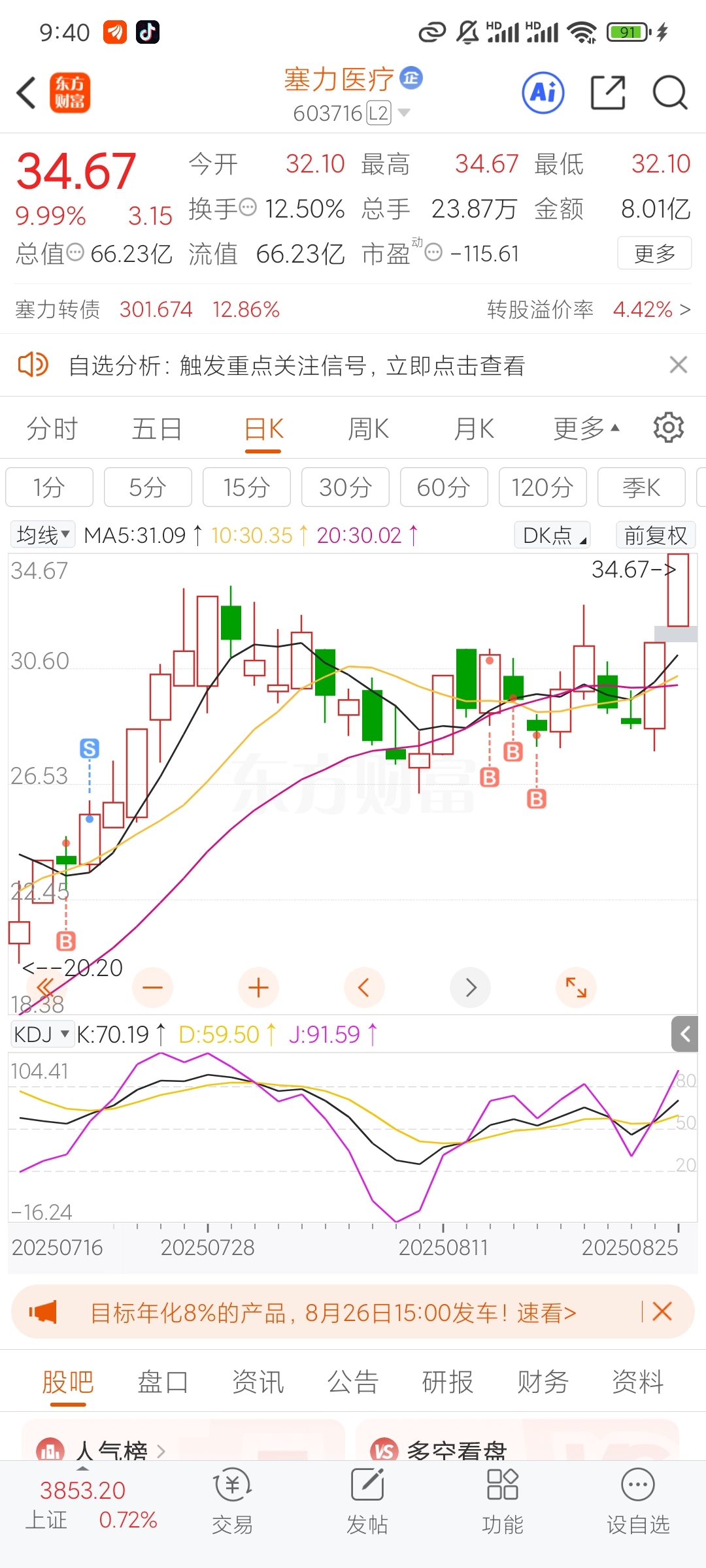Screen dimensions: 706x1568
Task: Close the 目标年化8% promo banner
Action: pos(662,1311)
